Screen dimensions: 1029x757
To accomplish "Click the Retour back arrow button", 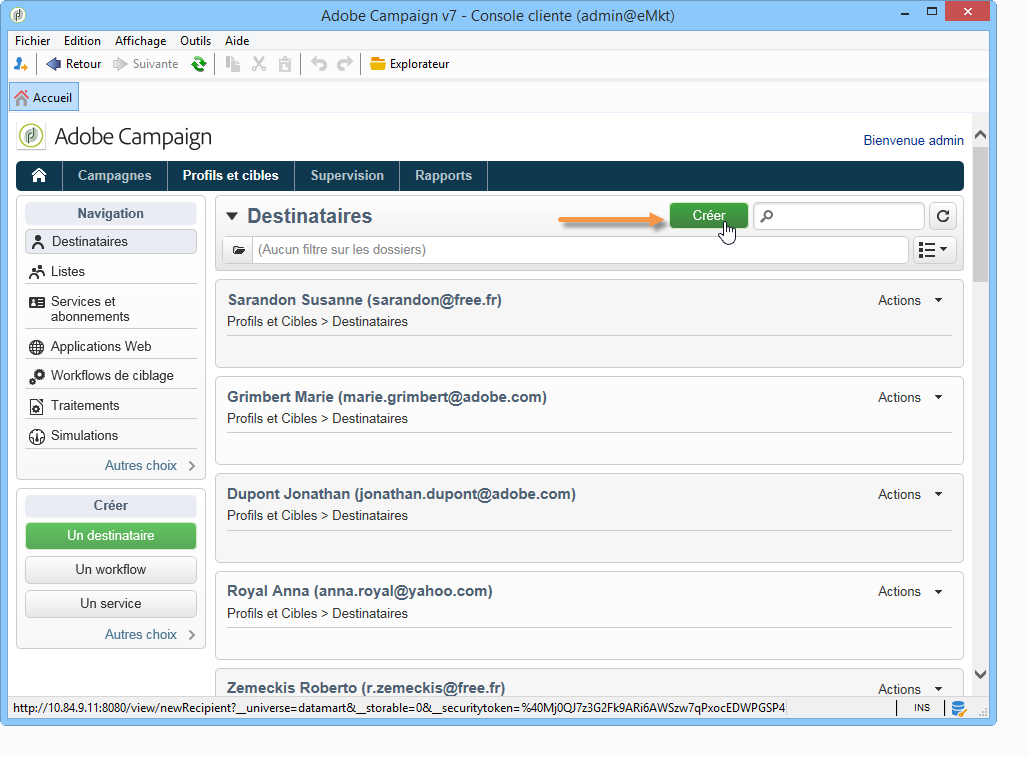I will pos(74,64).
